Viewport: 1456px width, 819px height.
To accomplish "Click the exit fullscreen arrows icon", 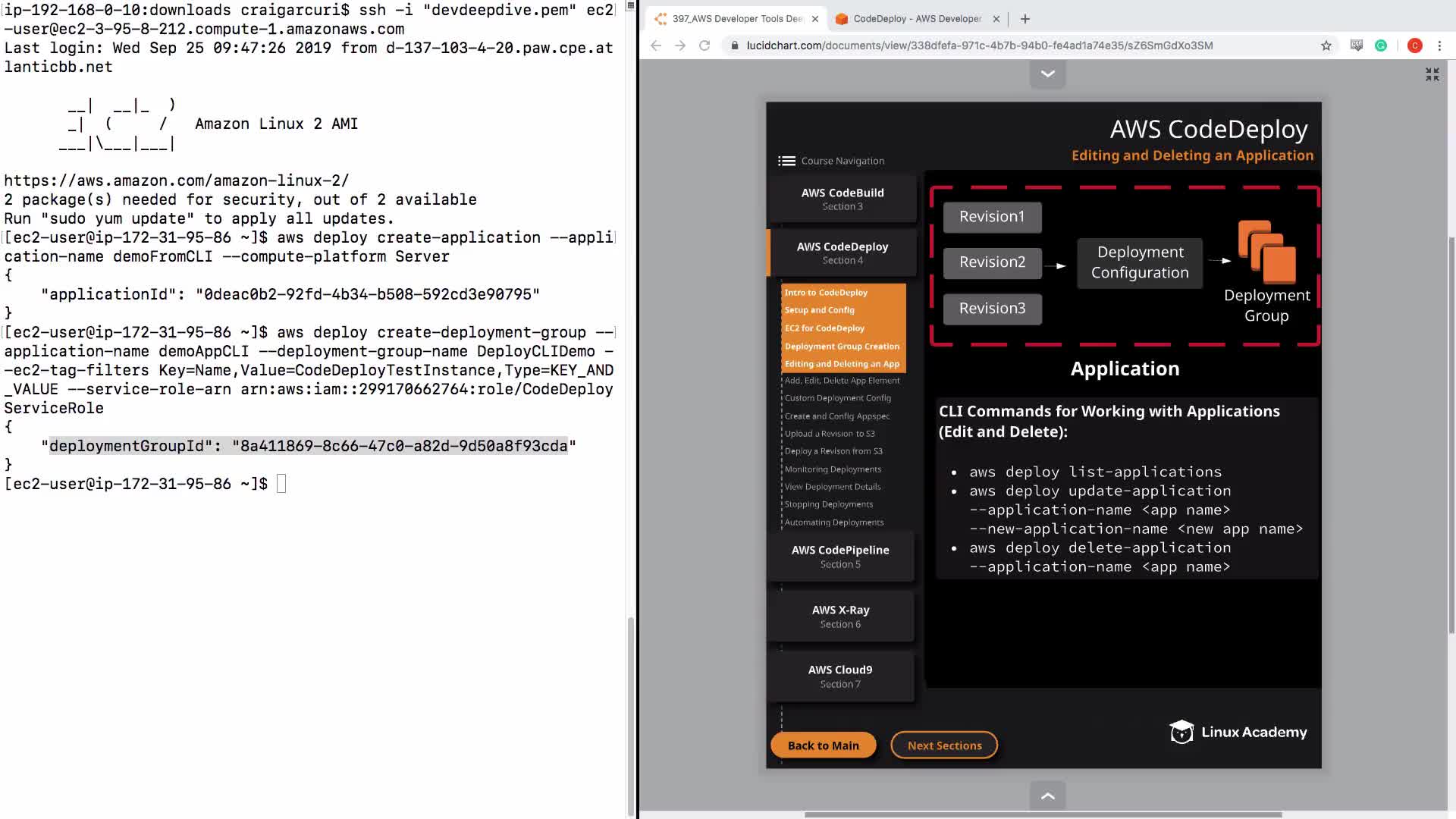I will click(x=1432, y=74).
